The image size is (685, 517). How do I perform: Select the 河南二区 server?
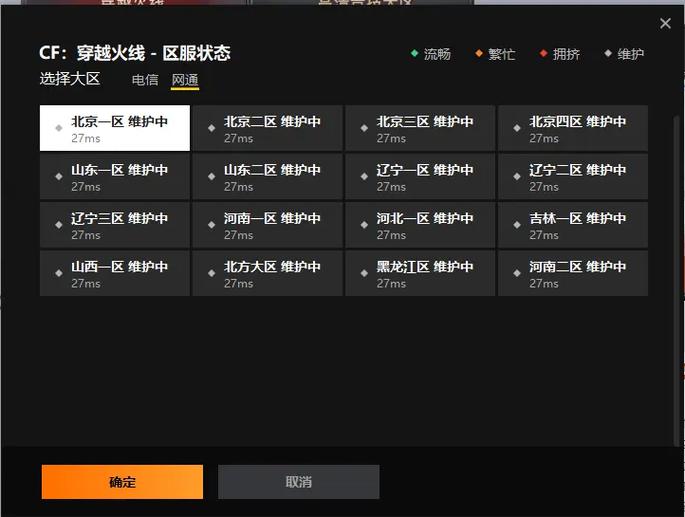(x=573, y=273)
